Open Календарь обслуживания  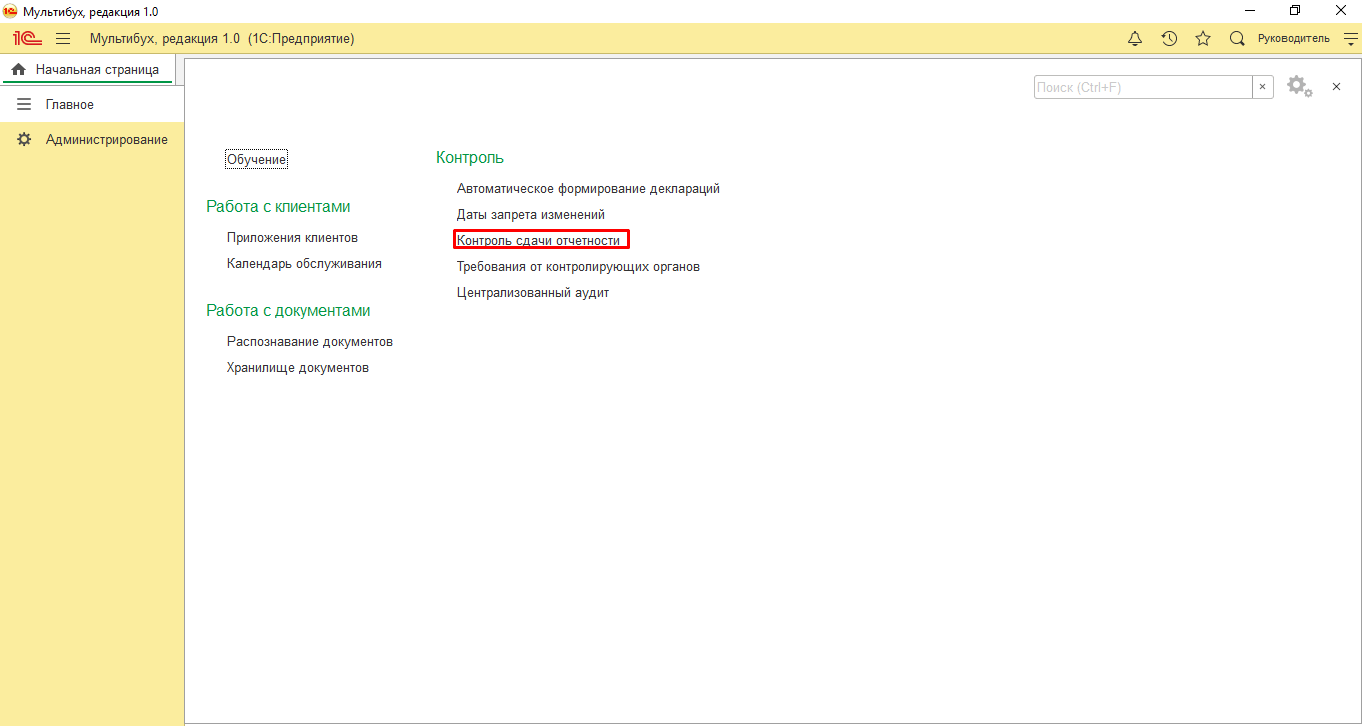304,263
